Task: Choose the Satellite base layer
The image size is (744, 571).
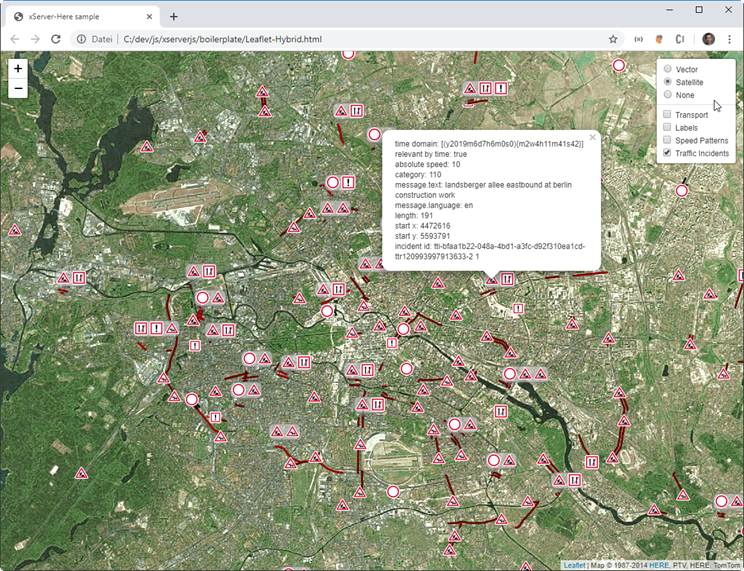Action: (667, 82)
